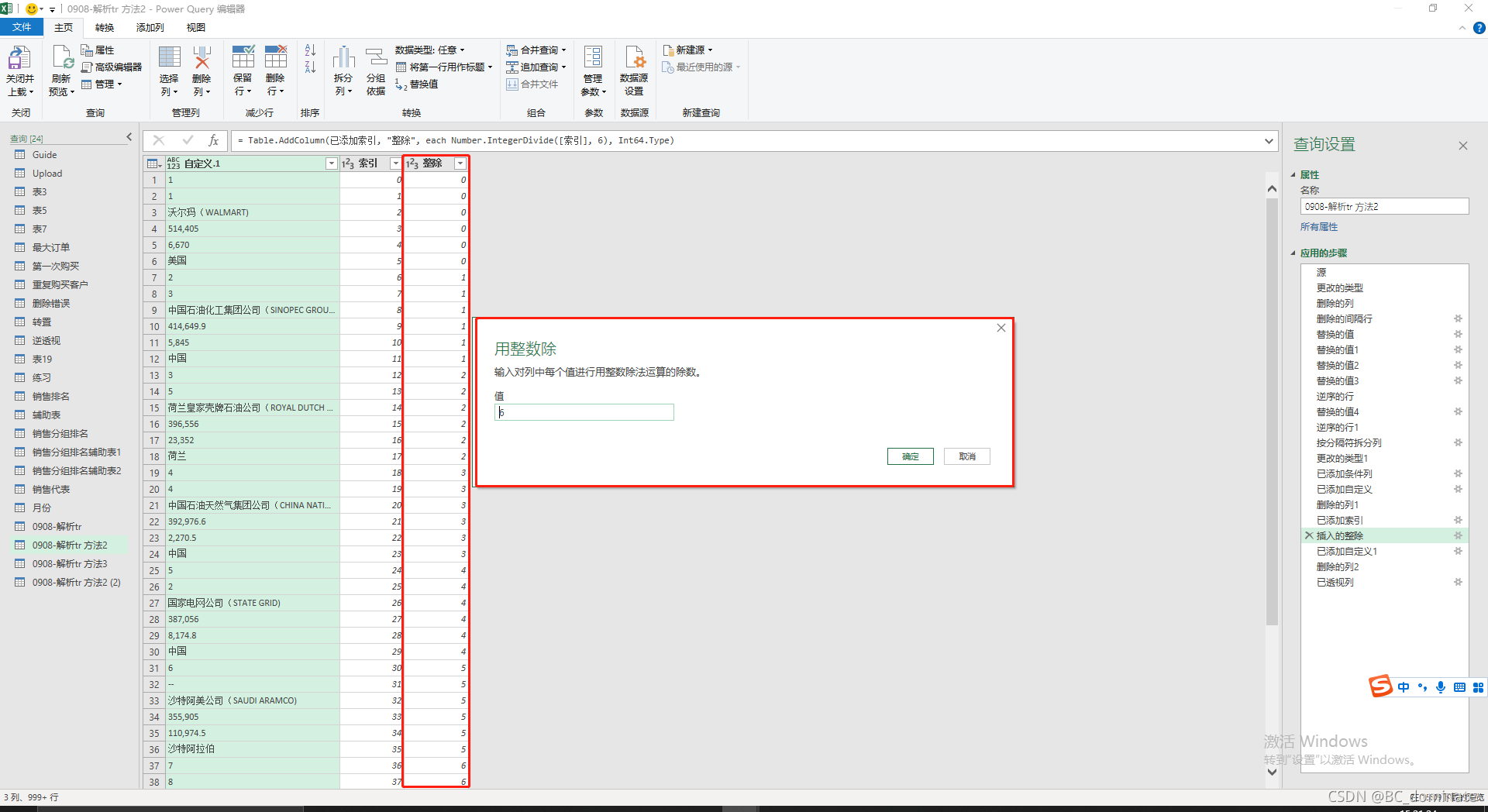Viewport: 1488px width, 812px height.
Task: Click the table corner menu icon
Action: [153, 163]
